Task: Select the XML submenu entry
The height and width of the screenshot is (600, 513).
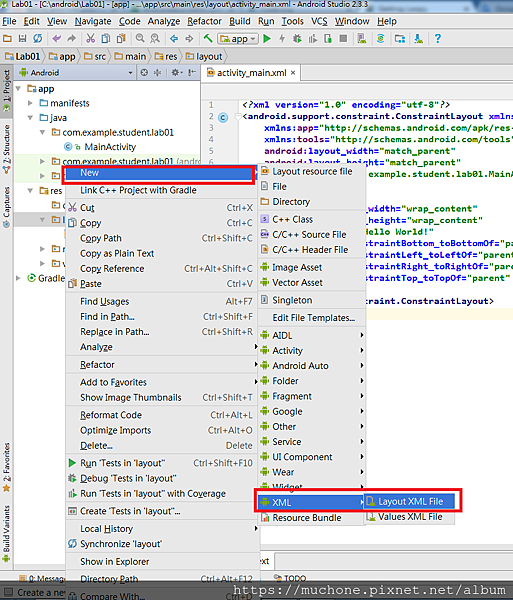Action: pos(311,502)
